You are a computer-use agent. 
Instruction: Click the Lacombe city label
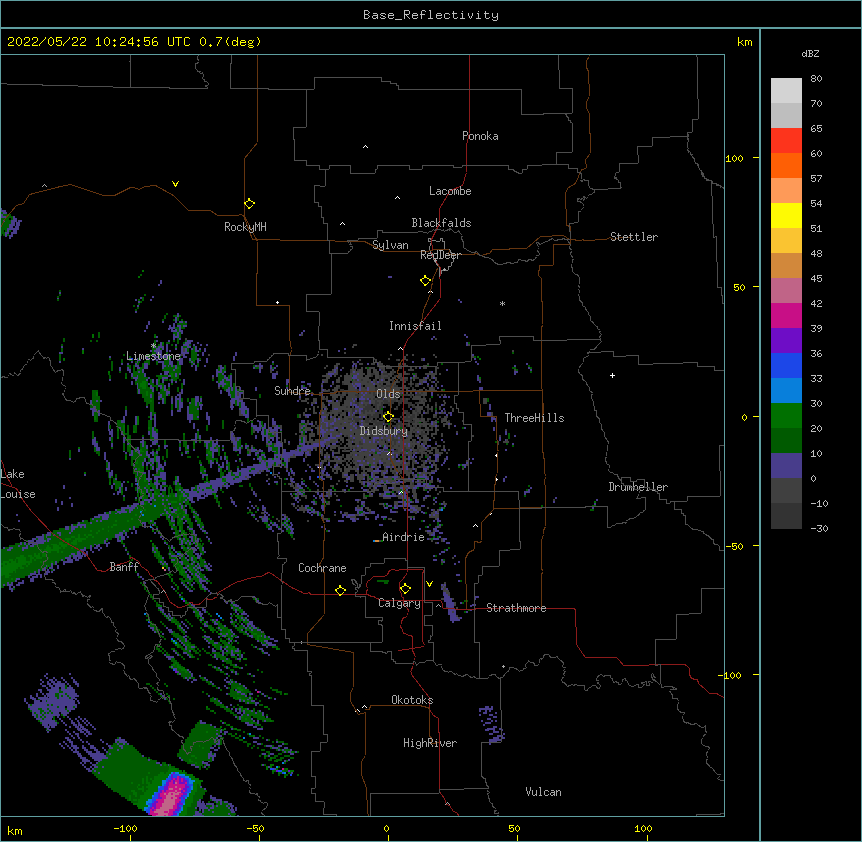[x=450, y=191]
